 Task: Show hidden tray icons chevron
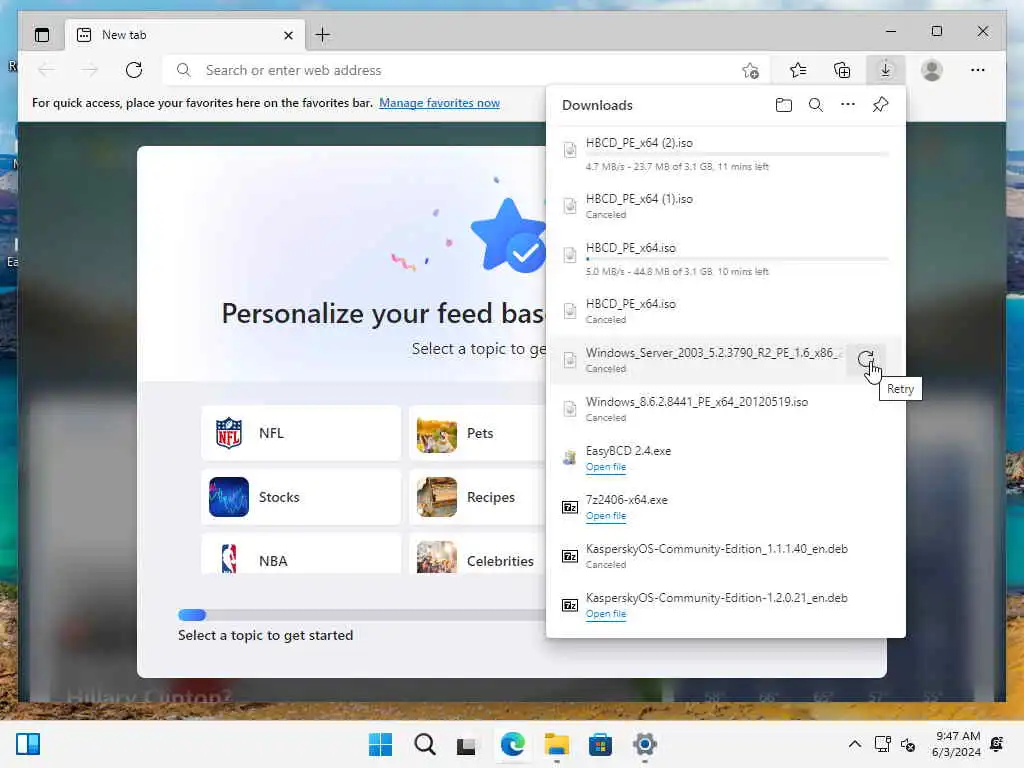(854, 744)
